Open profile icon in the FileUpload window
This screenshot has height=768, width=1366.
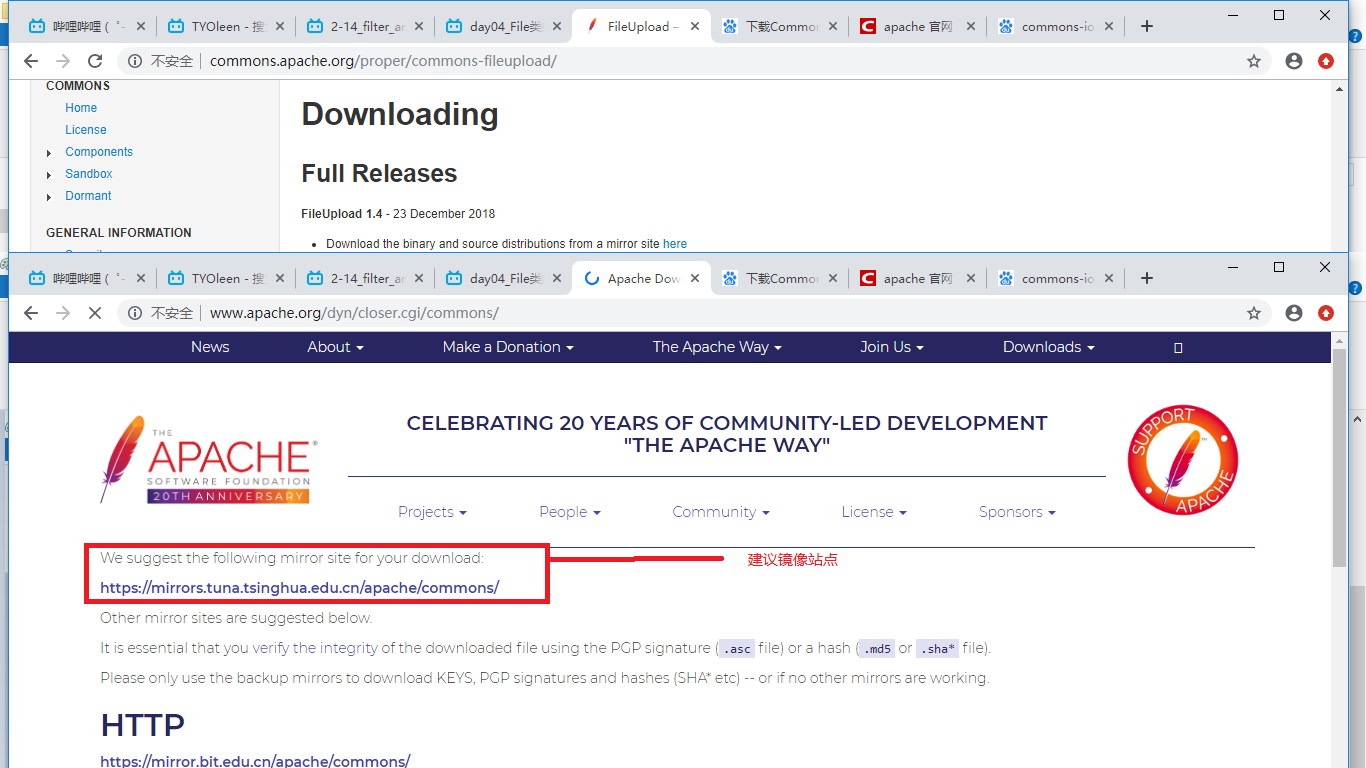click(1294, 61)
